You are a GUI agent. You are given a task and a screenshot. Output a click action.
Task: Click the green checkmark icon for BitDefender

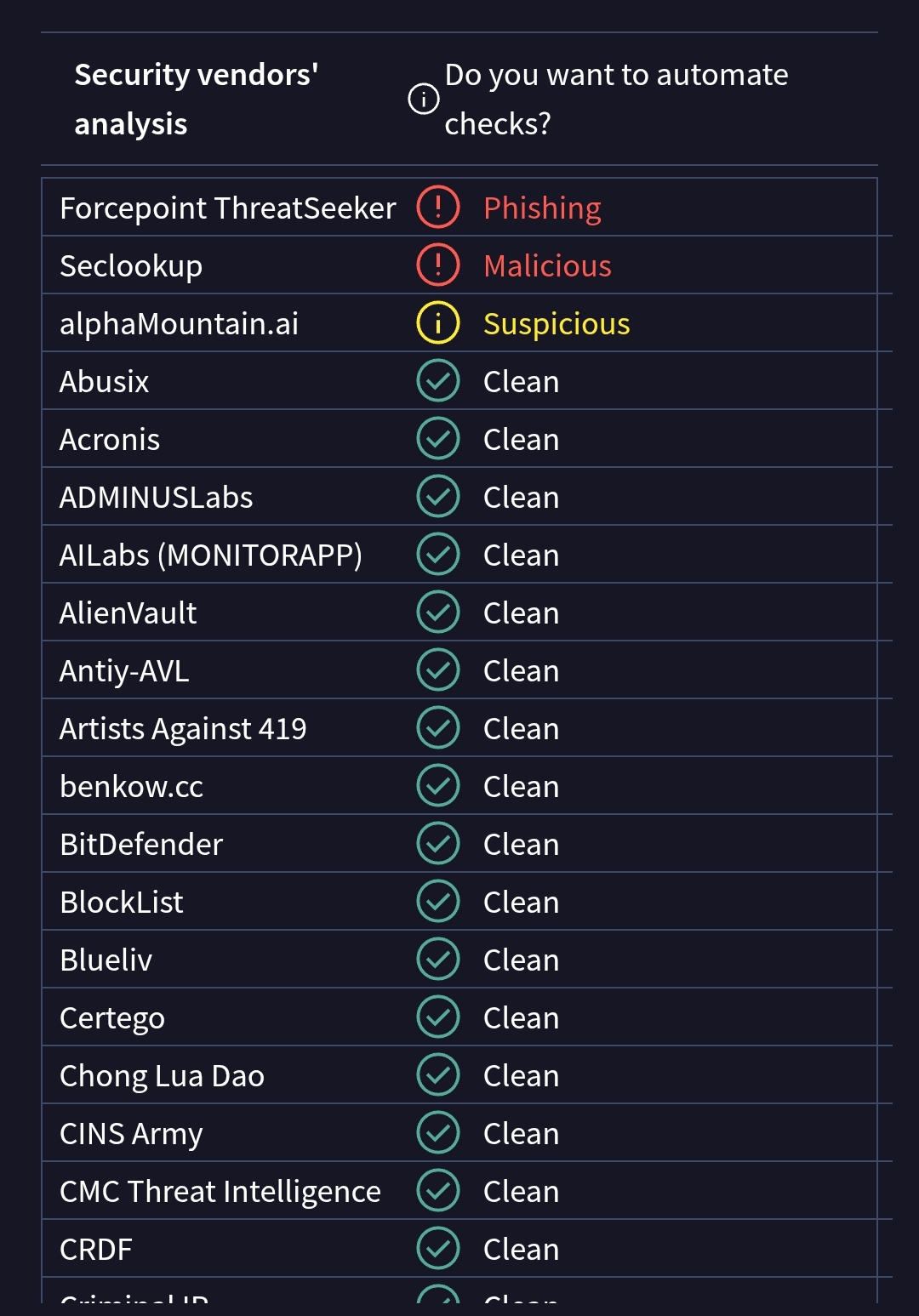(438, 844)
